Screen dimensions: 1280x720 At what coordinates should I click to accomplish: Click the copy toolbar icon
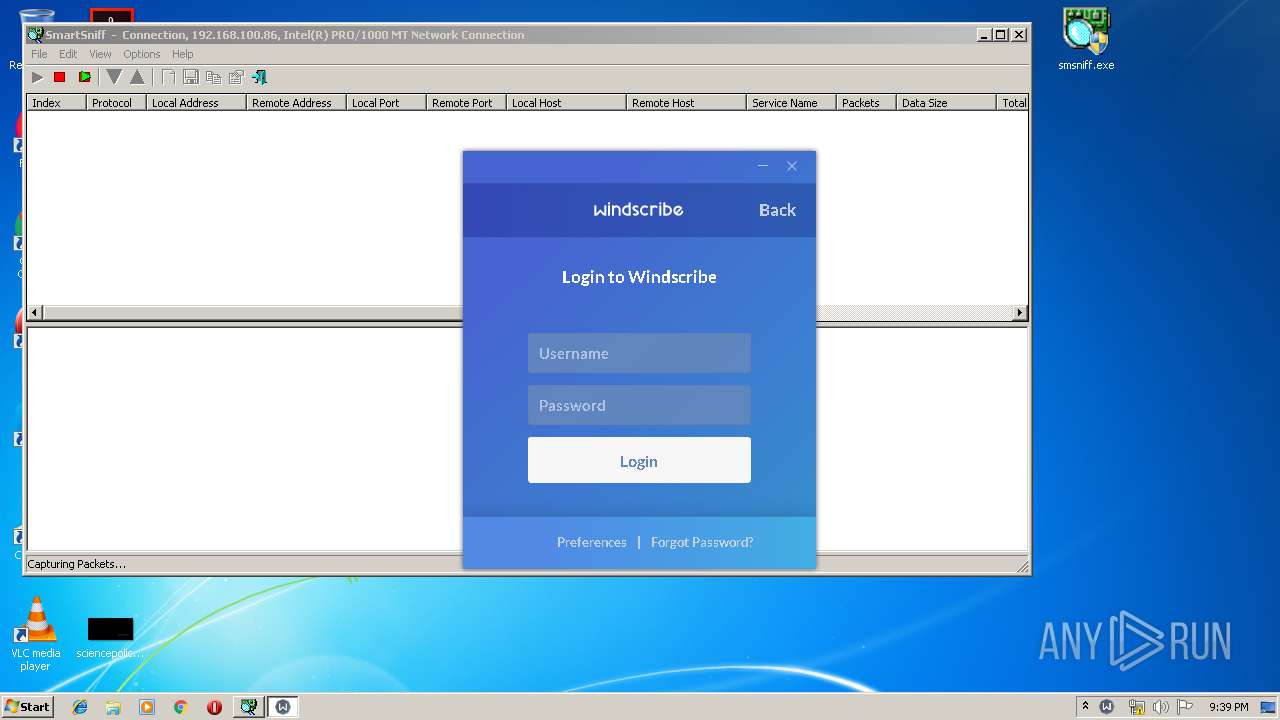point(213,77)
